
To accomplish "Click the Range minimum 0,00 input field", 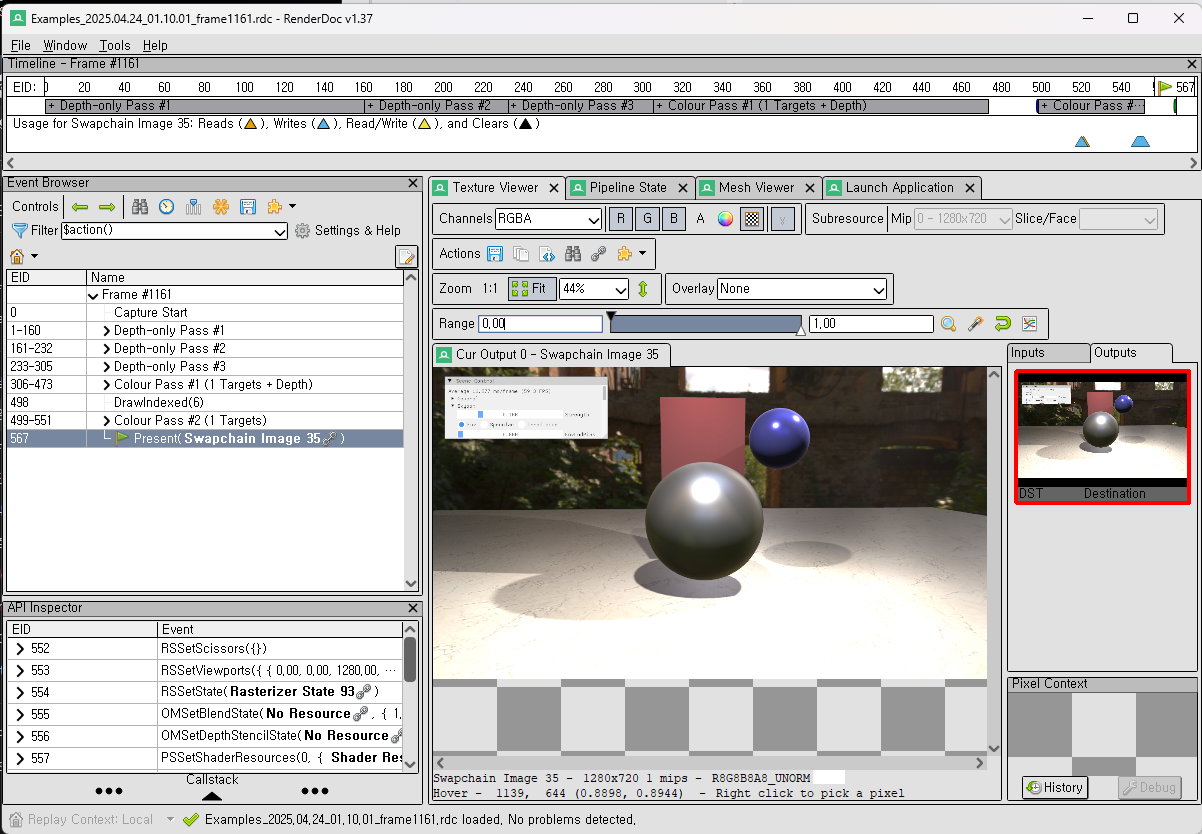I will pyautogui.click(x=540, y=324).
